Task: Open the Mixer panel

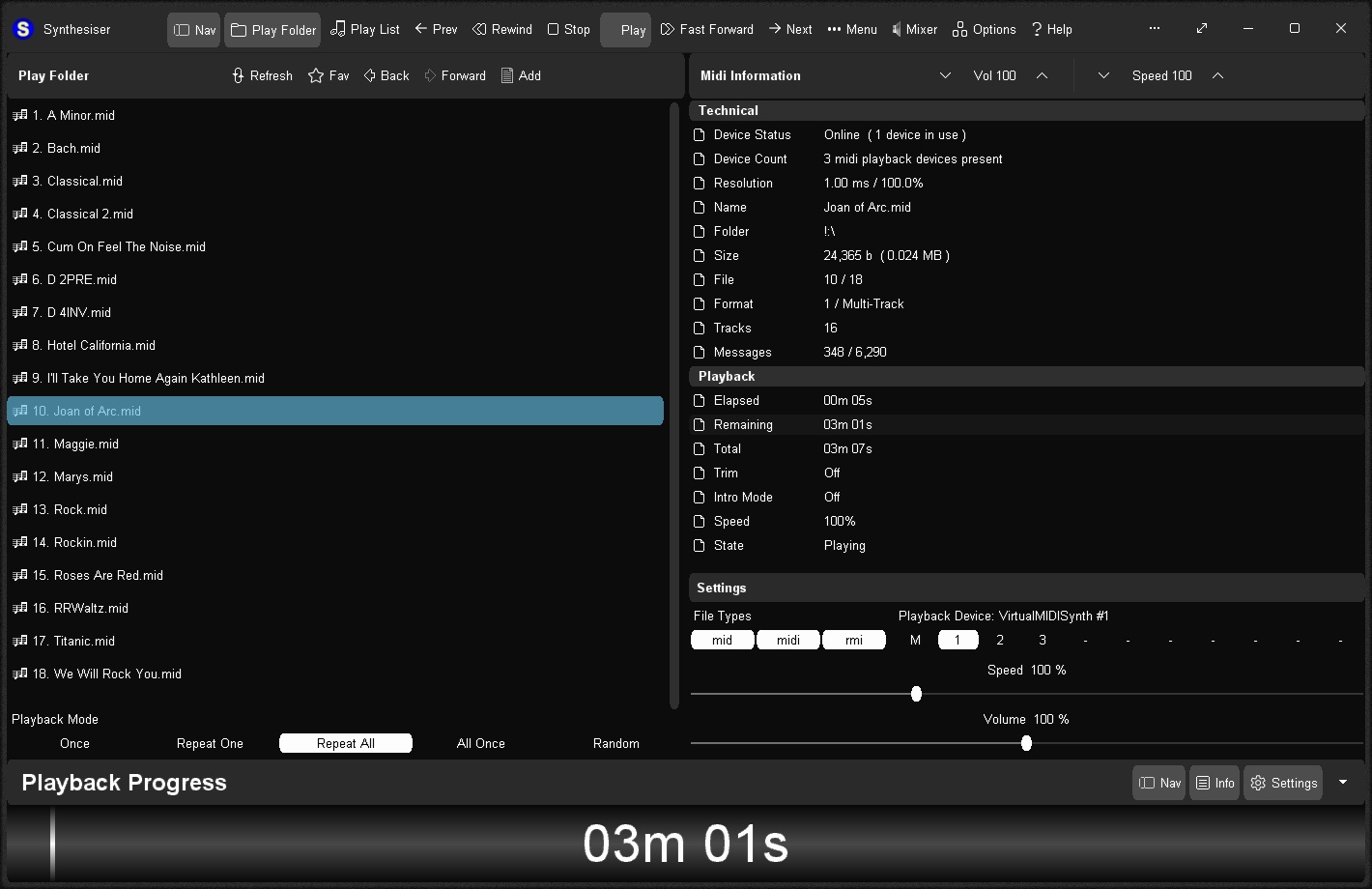Action: click(x=914, y=29)
